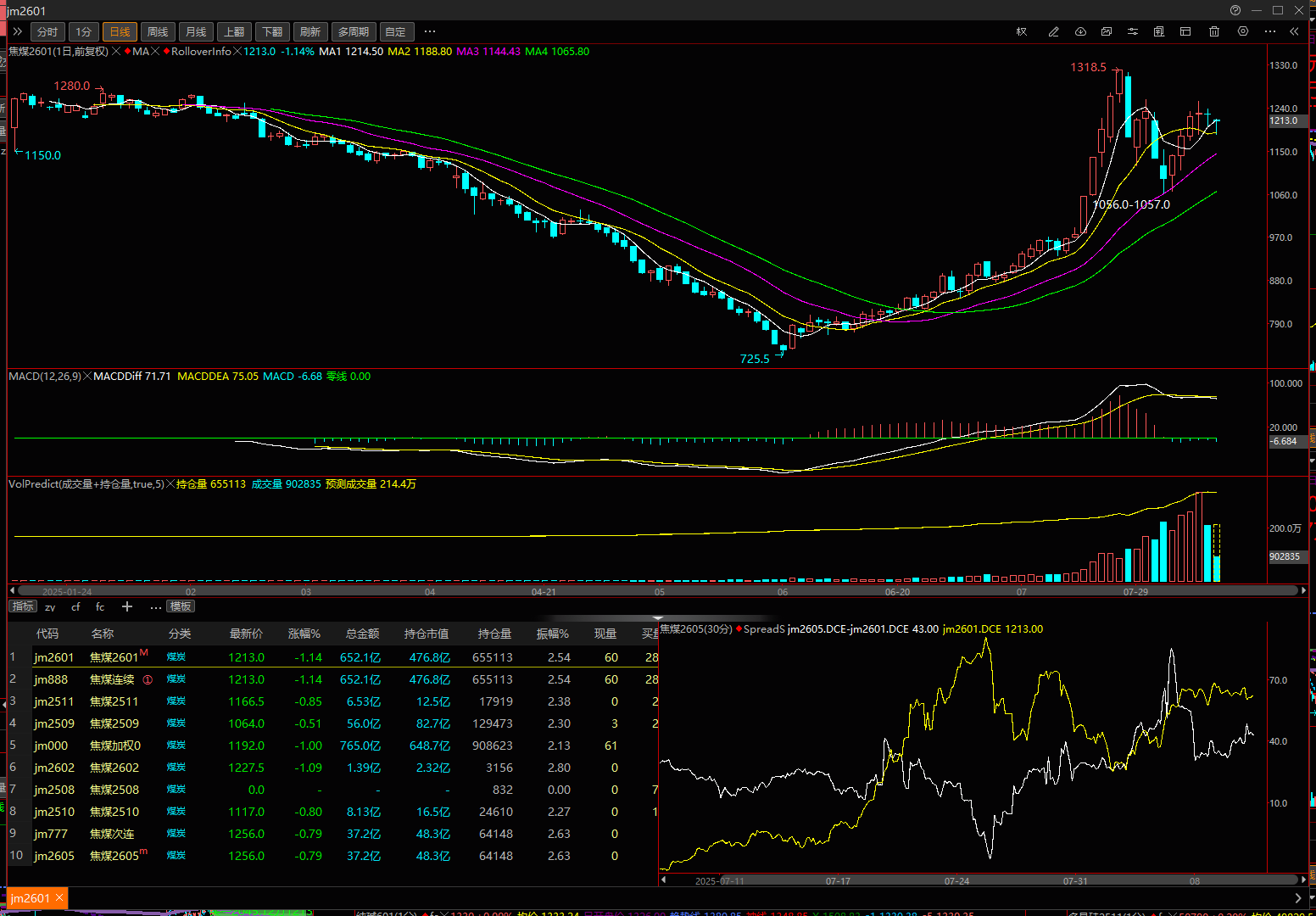1316x916 pixels.
Task: Collapse the right toolbar double-chevron
Action: pyautogui.click(x=1294, y=31)
